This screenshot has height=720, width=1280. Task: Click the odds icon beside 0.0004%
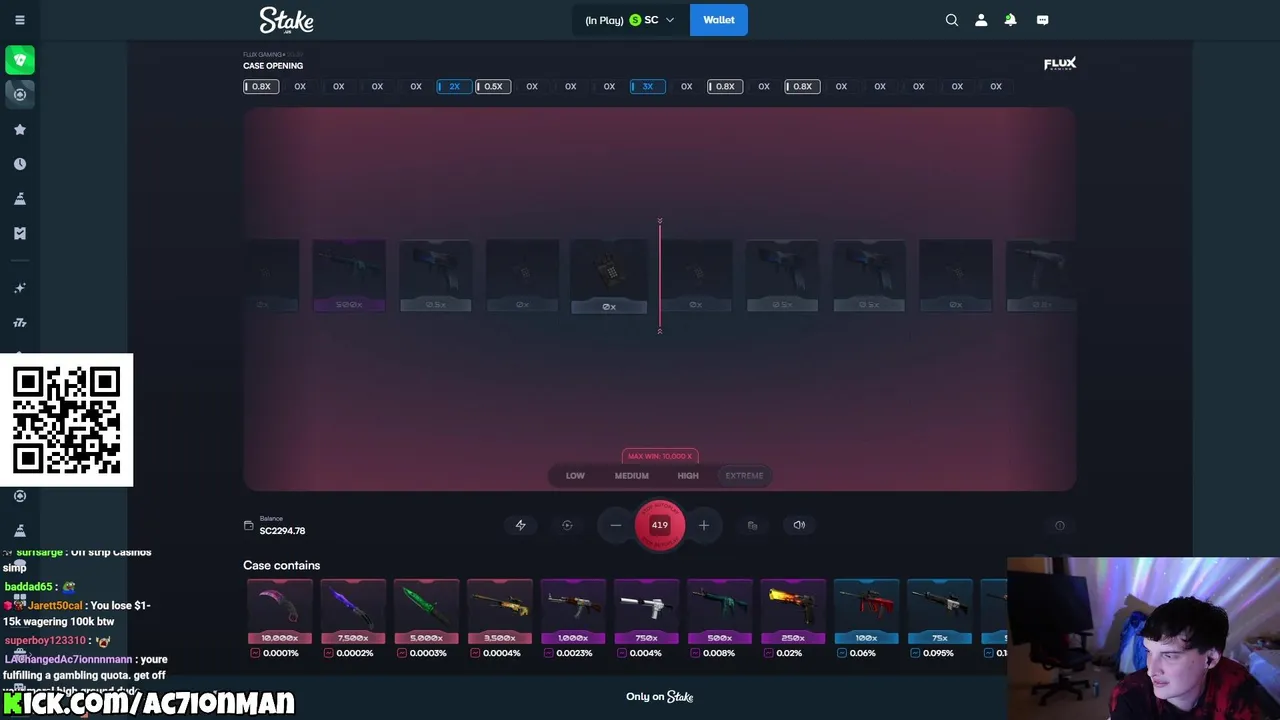click(x=475, y=653)
